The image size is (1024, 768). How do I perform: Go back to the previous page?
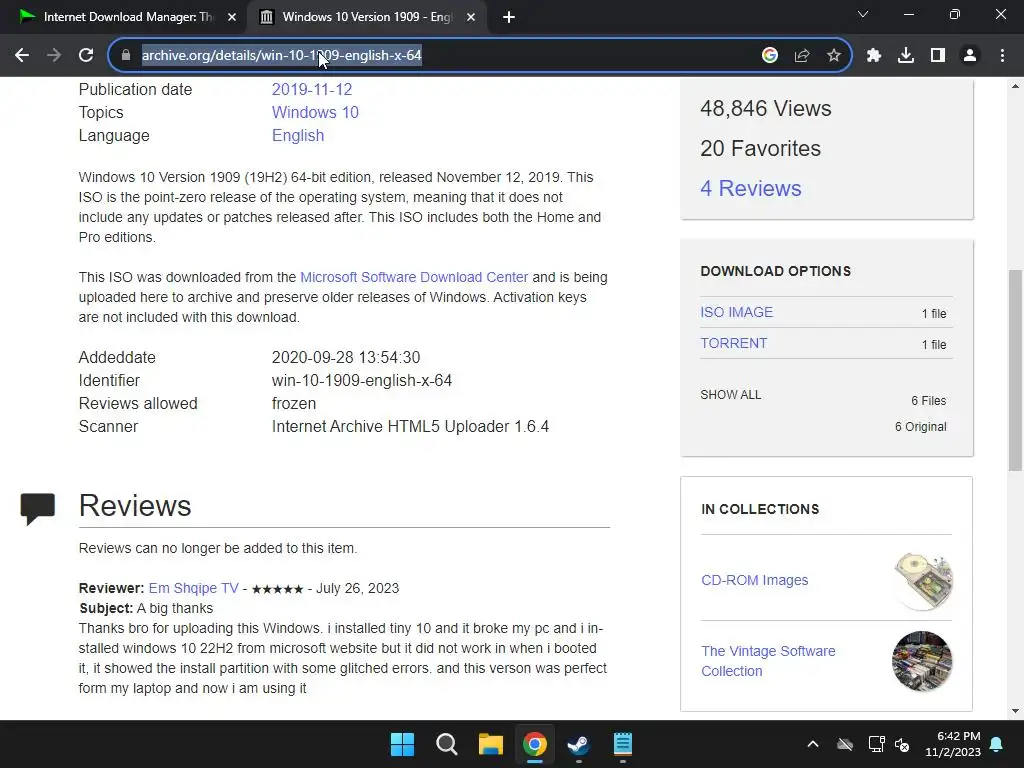[22, 56]
